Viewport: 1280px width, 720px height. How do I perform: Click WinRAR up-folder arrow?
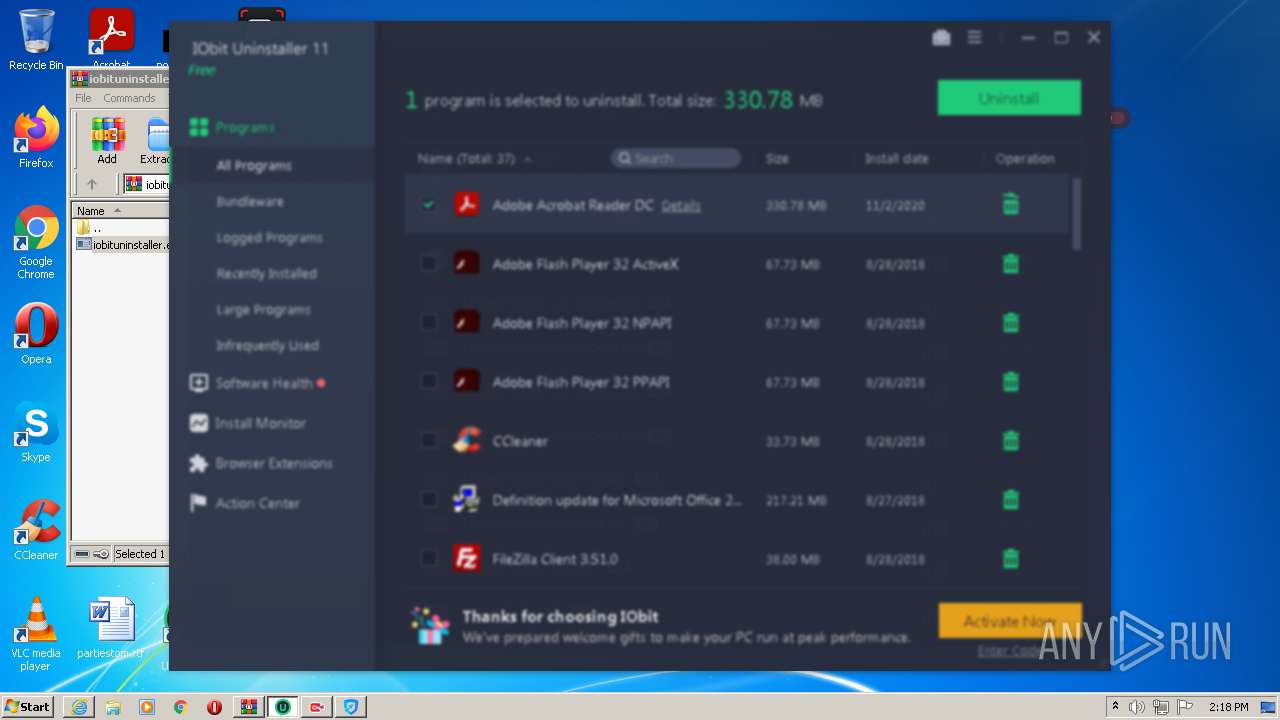[92, 184]
